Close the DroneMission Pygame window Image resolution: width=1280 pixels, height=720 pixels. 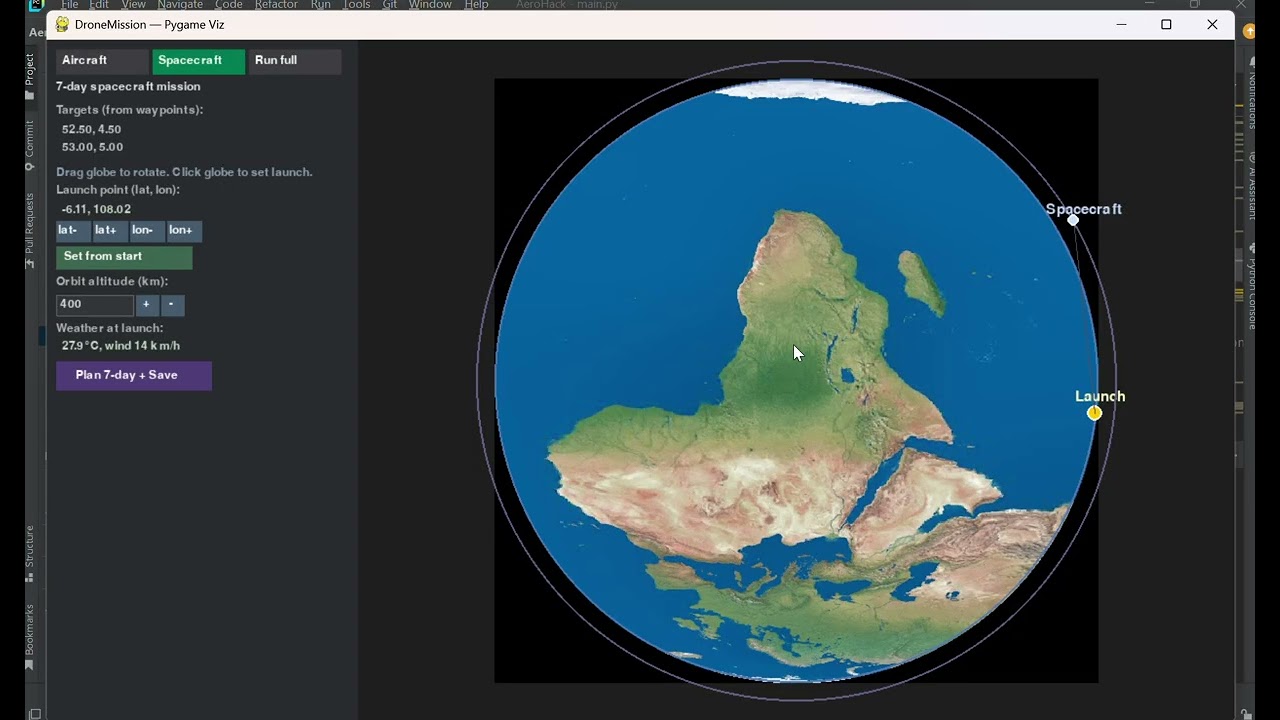click(x=1212, y=25)
